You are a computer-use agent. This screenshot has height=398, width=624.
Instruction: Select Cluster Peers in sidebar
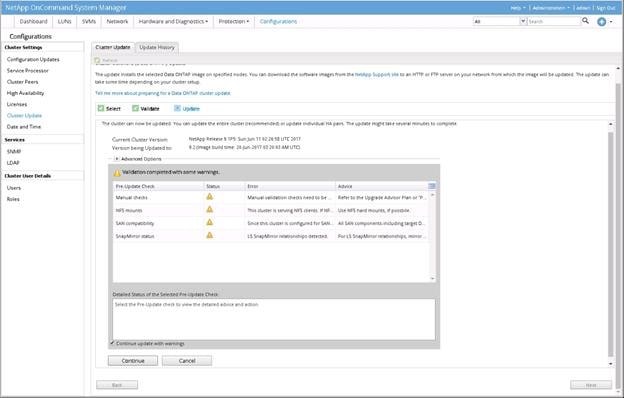(22, 82)
